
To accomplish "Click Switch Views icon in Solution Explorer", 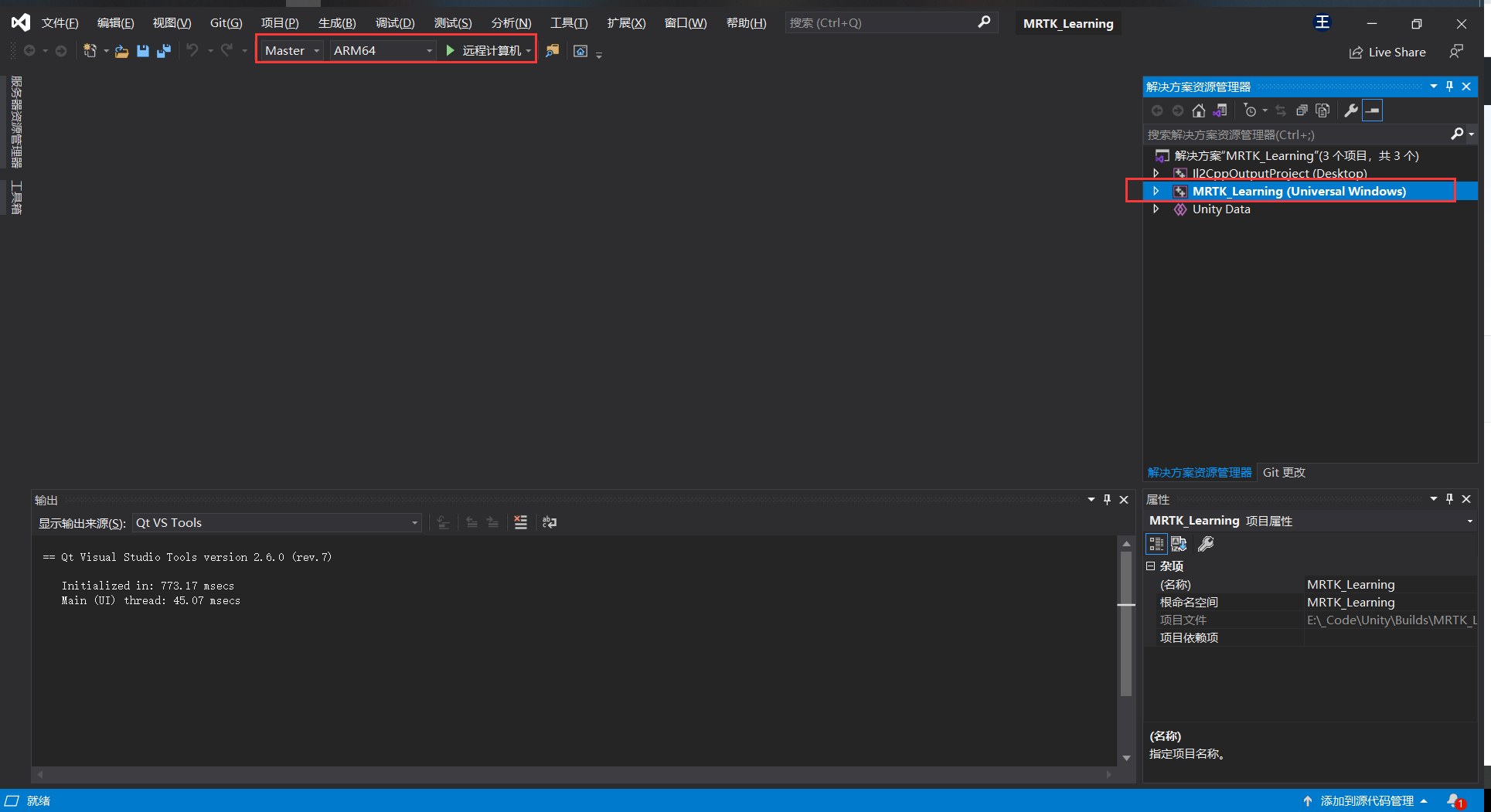I will pos(1220,110).
